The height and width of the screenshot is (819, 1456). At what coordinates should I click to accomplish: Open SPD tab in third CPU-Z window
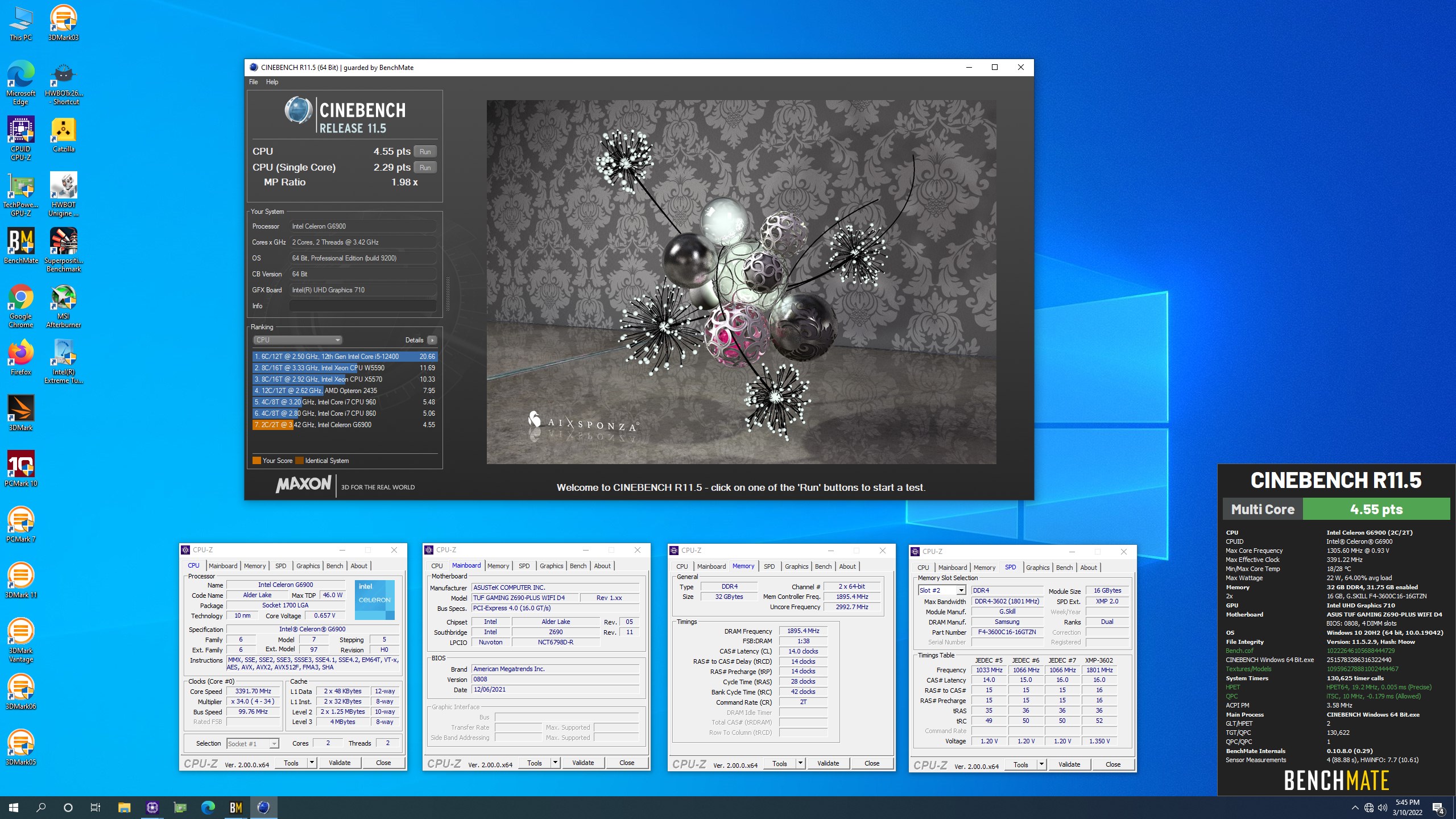pyautogui.click(x=769, y=566)
